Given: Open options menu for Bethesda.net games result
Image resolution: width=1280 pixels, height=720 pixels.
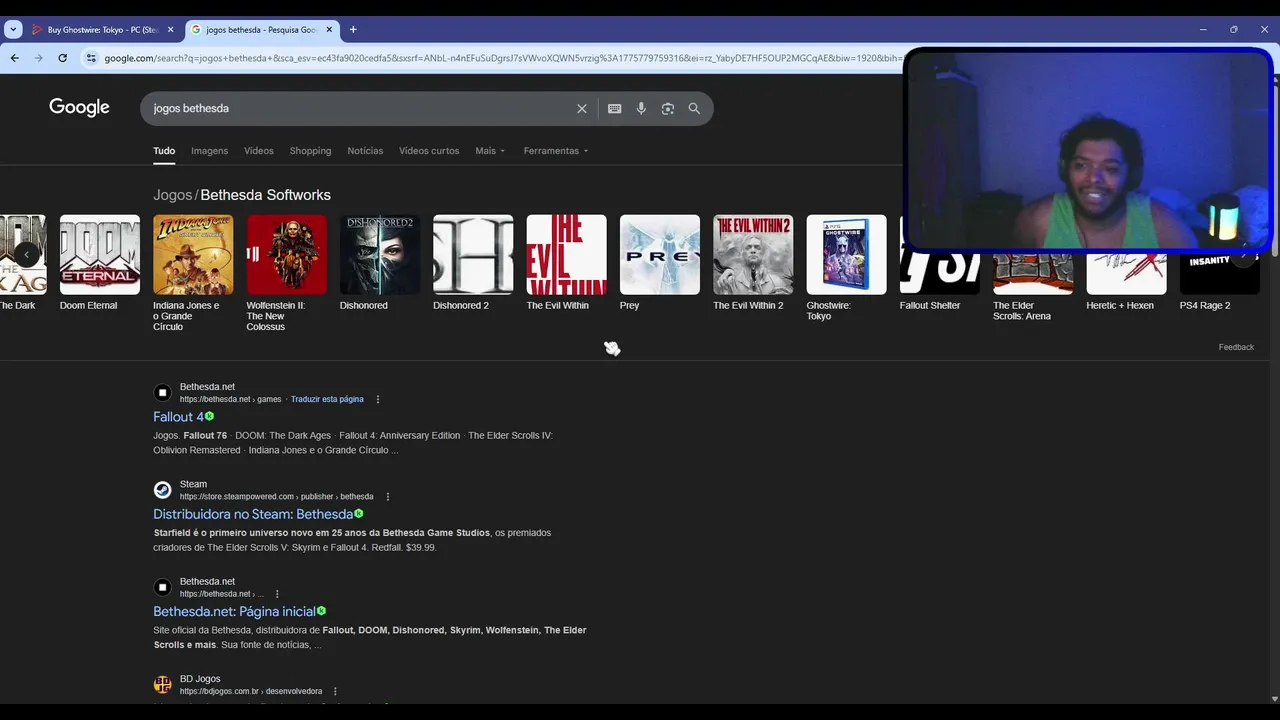Looking at the screenshot, I should pos(377,400).
